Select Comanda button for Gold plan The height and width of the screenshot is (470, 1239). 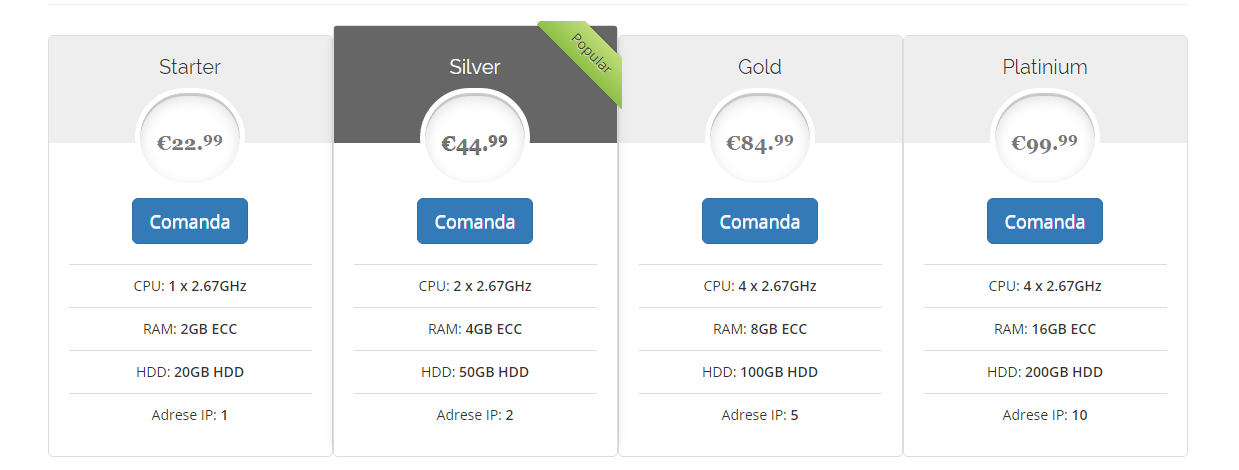pos(760,221)
